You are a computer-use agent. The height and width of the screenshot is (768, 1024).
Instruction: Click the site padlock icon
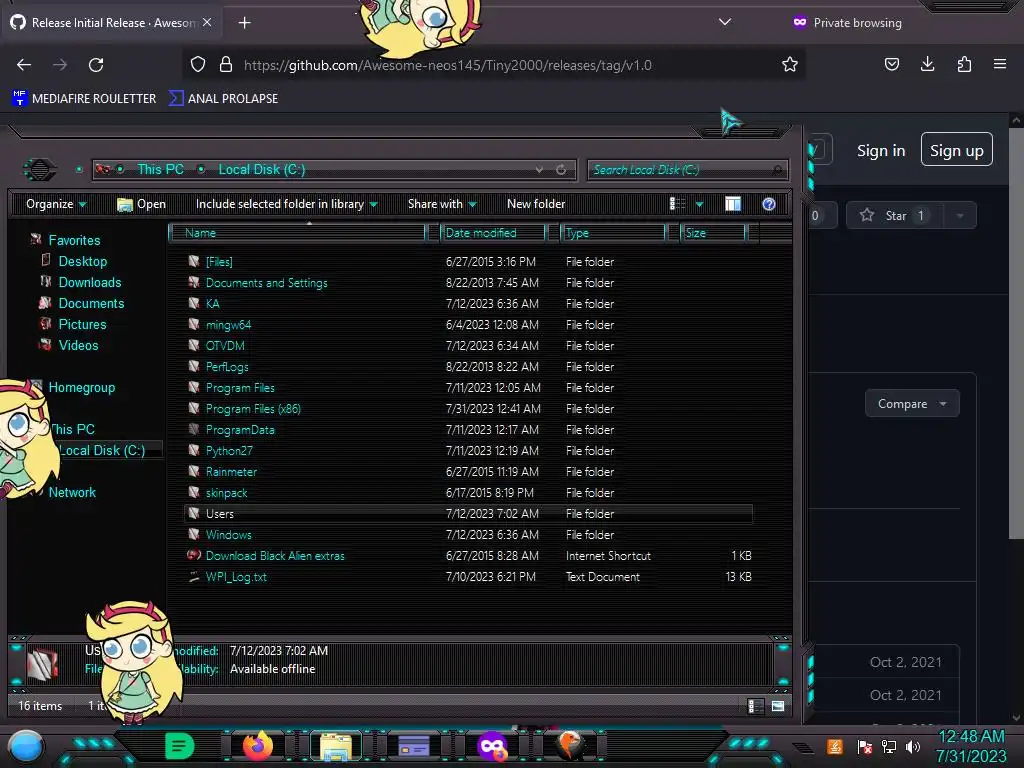click(x=226, y=65)
